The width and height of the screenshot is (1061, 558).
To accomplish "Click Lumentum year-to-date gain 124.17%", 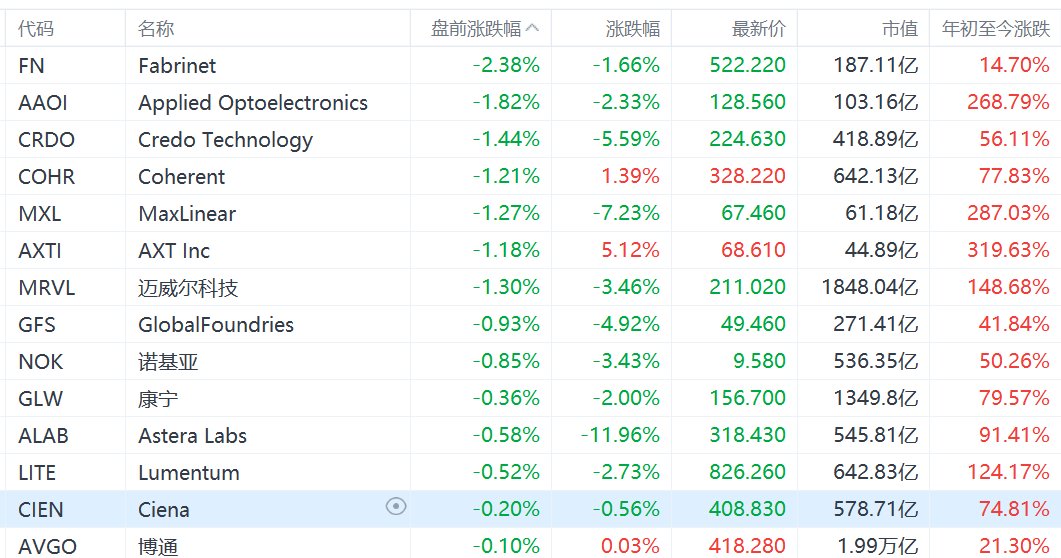I will point(1008,472).
